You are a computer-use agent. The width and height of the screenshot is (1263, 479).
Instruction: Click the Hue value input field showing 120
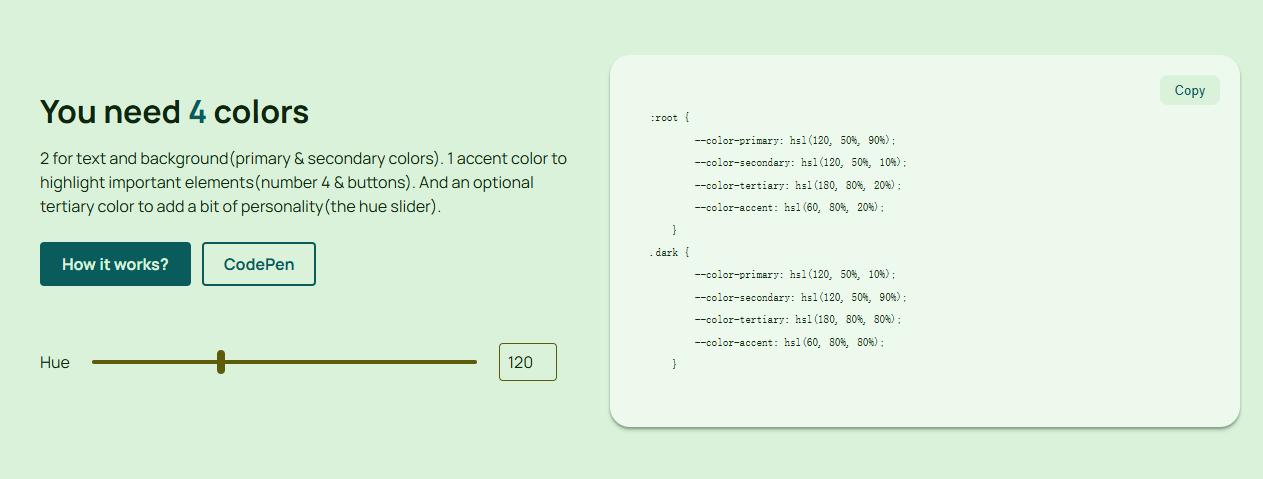(x=528, y=362)
